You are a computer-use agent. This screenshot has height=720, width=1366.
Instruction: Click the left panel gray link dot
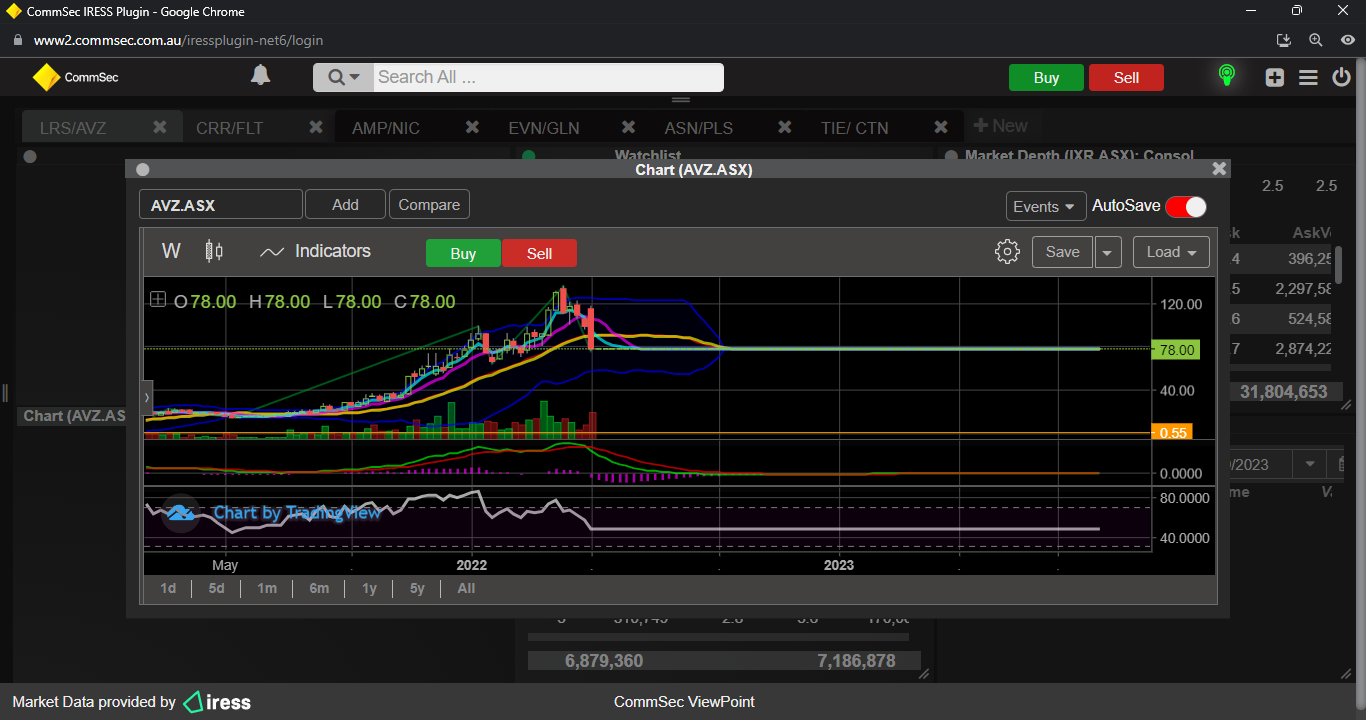pos(30,156)
